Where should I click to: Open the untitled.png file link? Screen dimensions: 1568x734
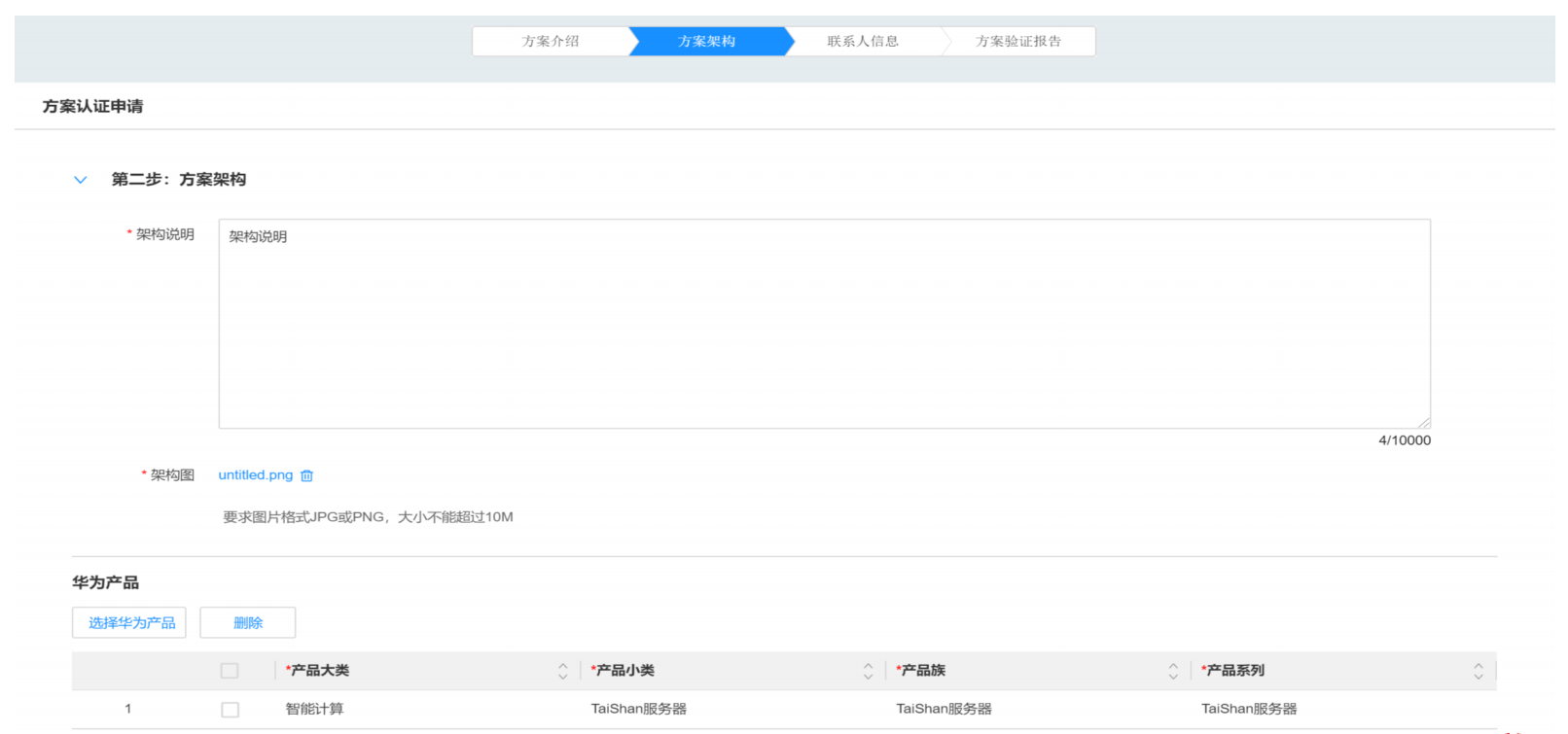click(256, 475)
